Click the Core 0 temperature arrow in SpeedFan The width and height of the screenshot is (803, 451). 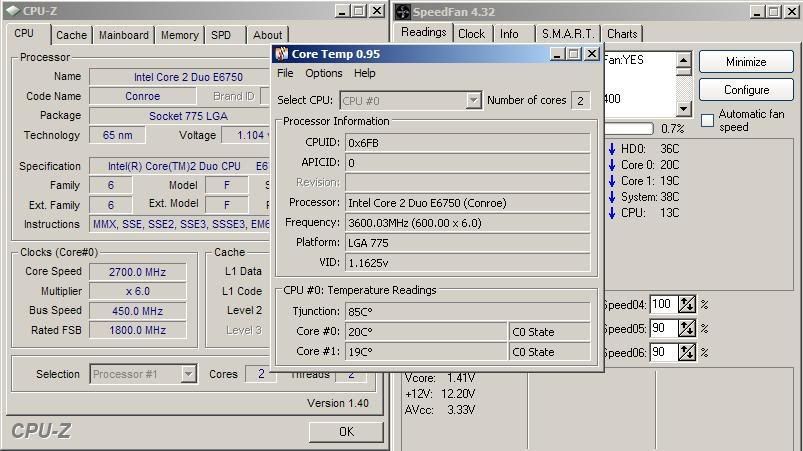pos(611,165)
